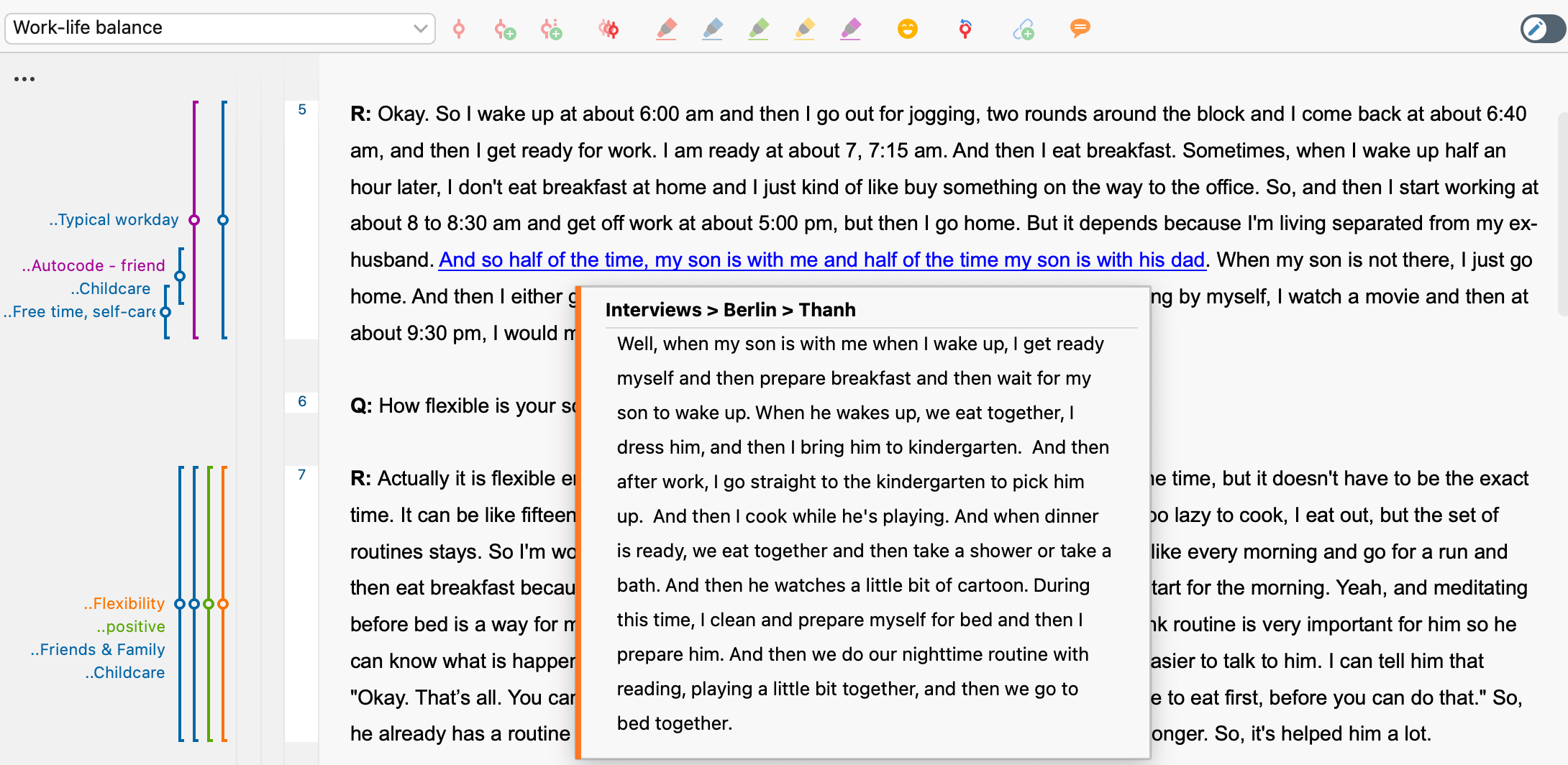Select the yellow highlighter tool
Screen dimensions: 1568x765
click(x=804, y=29)
